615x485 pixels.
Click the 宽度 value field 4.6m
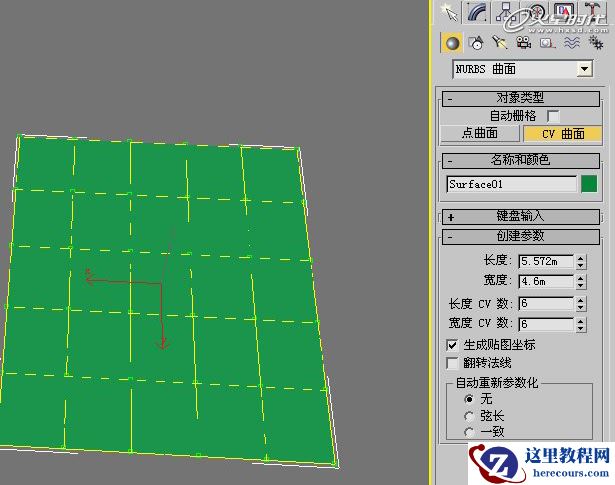click(546, 282)
